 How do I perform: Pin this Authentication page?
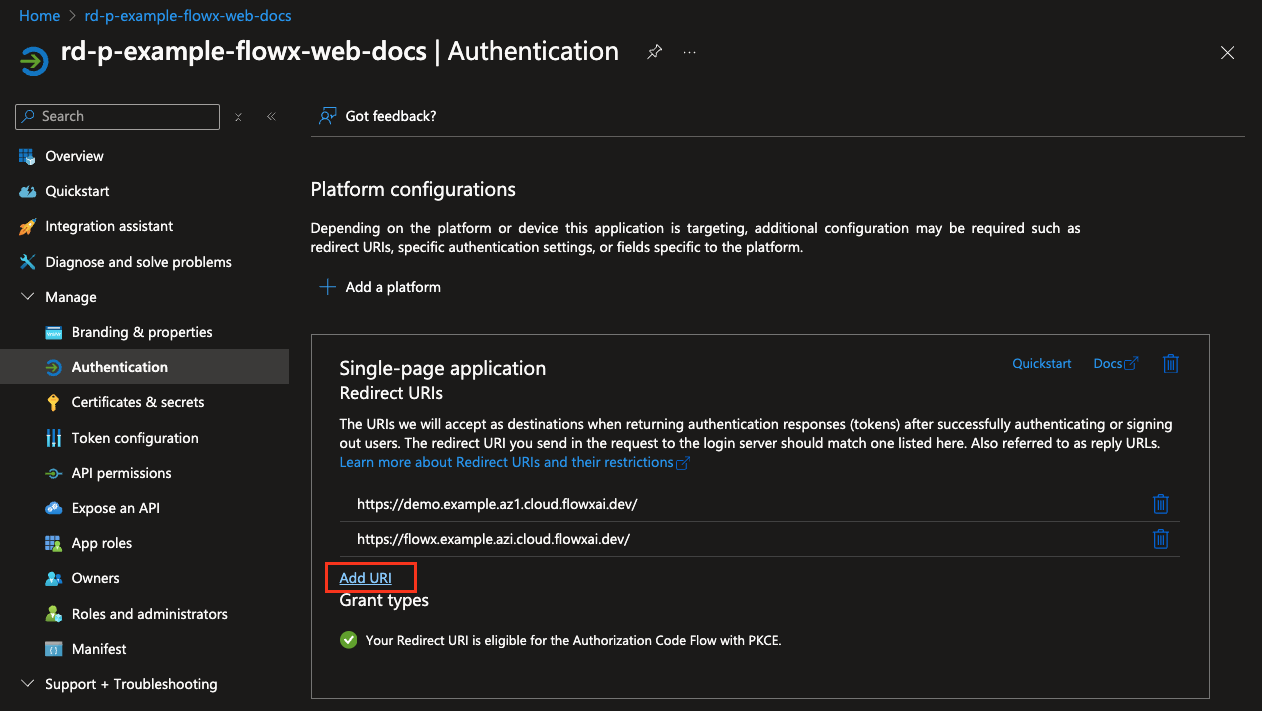click(x=654, y=52)
